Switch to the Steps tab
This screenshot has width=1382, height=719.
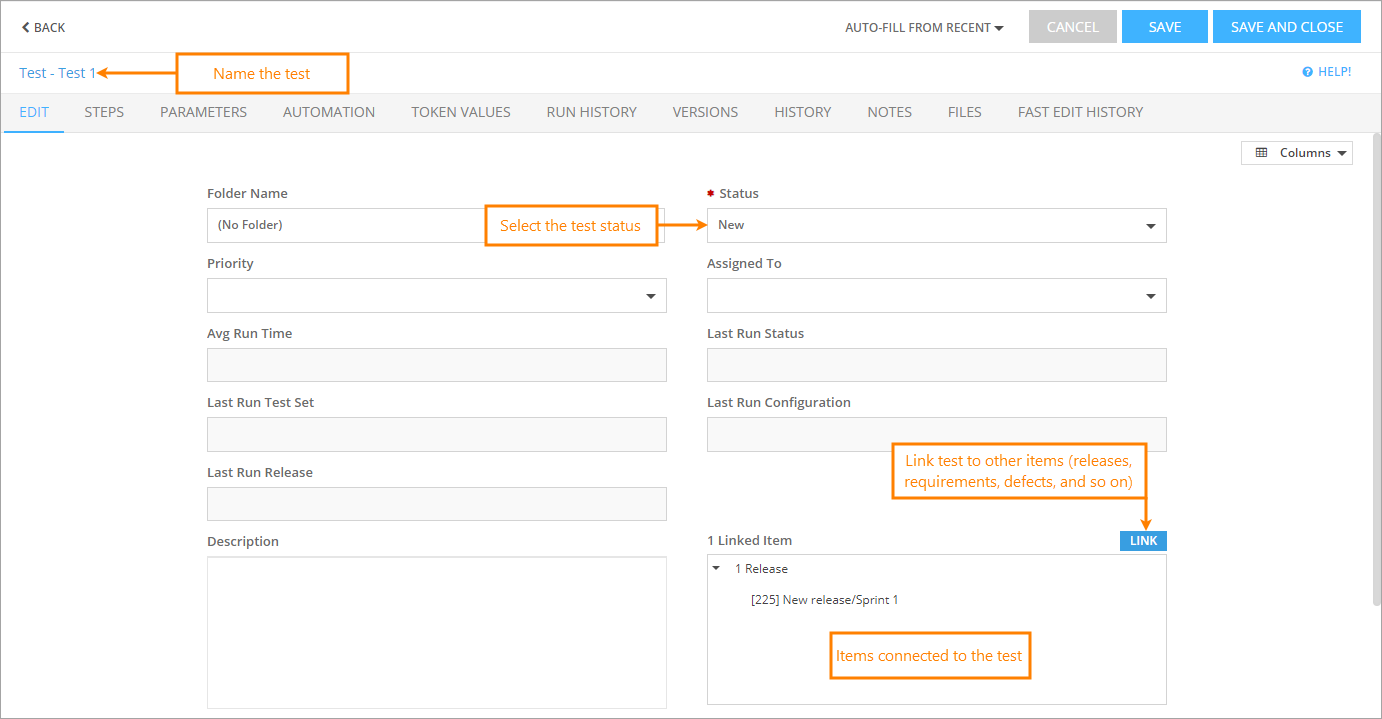[x=104, y=112]
